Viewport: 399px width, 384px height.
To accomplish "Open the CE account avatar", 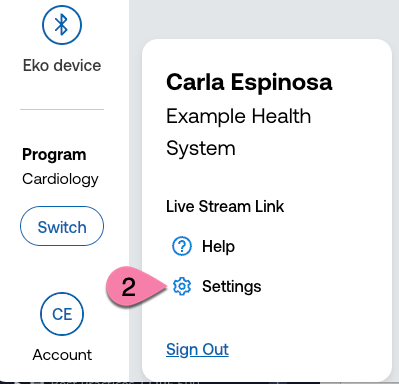I will tap(62, 314).
